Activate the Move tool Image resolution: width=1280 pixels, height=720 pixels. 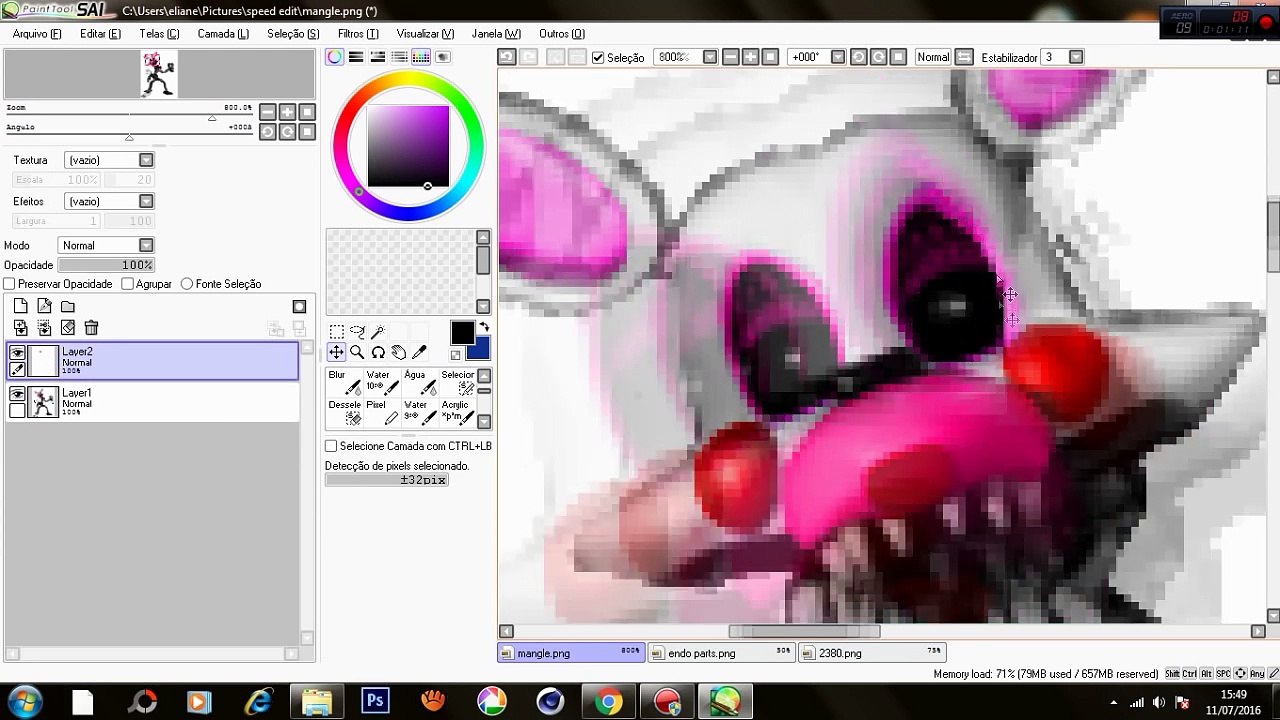pyautogui.click(x=336, y=352)
